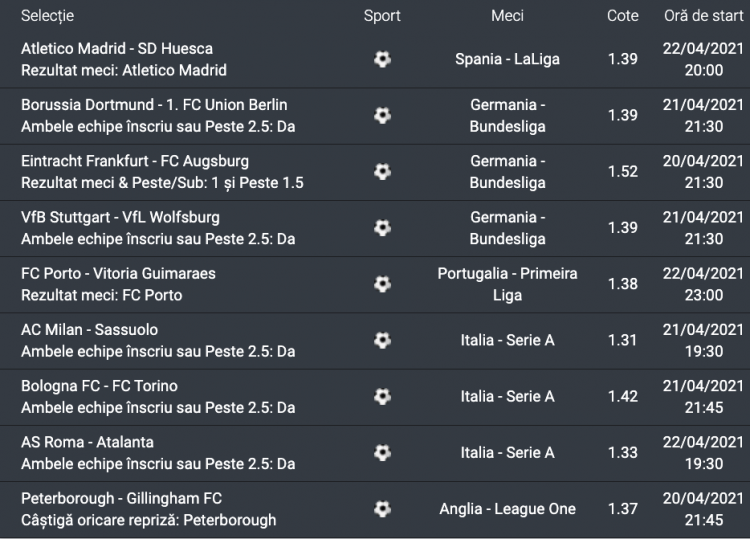Click the Oră de start column header
The image size is (750, 539).
click(x=704, y=16)
